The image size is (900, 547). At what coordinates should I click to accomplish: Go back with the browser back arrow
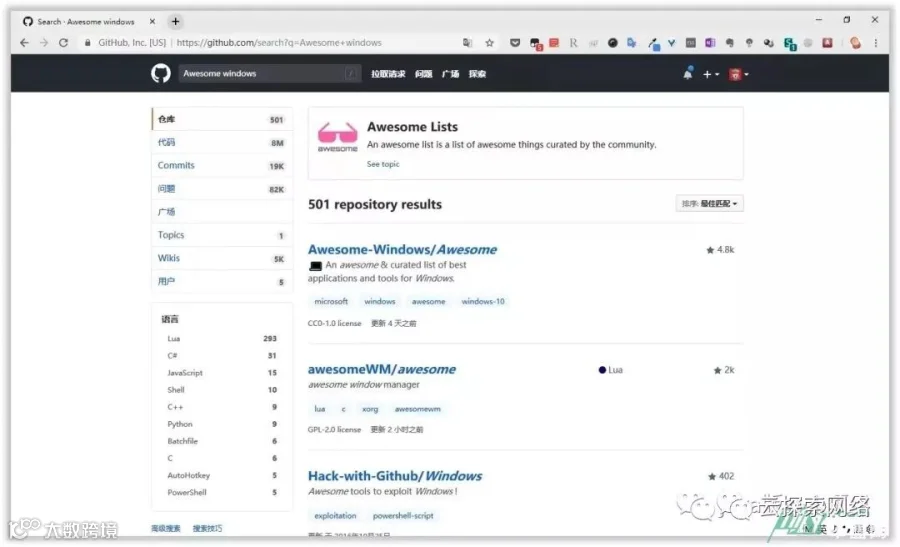click(24, 42)
